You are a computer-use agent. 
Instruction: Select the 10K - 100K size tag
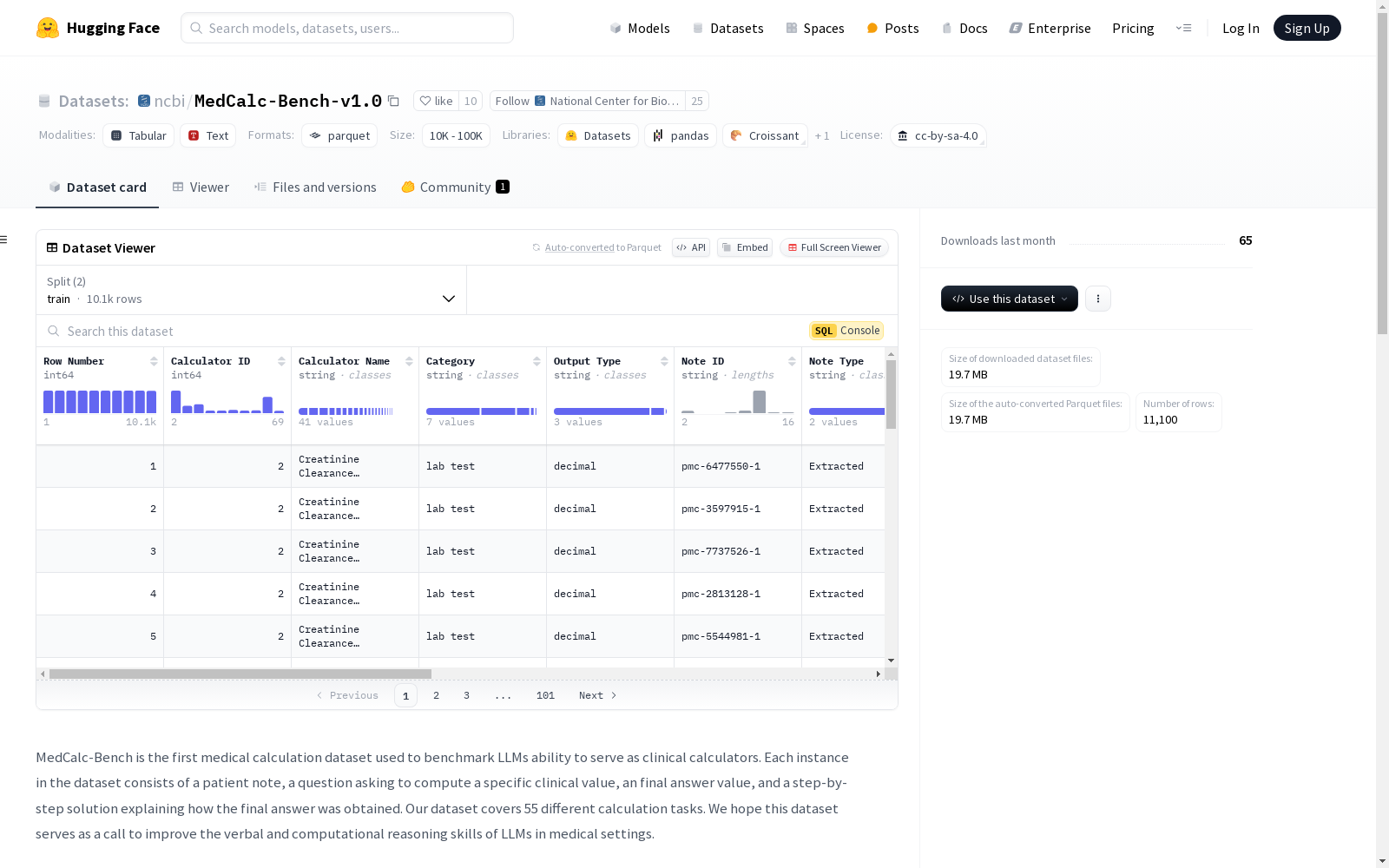coord(456,135)
